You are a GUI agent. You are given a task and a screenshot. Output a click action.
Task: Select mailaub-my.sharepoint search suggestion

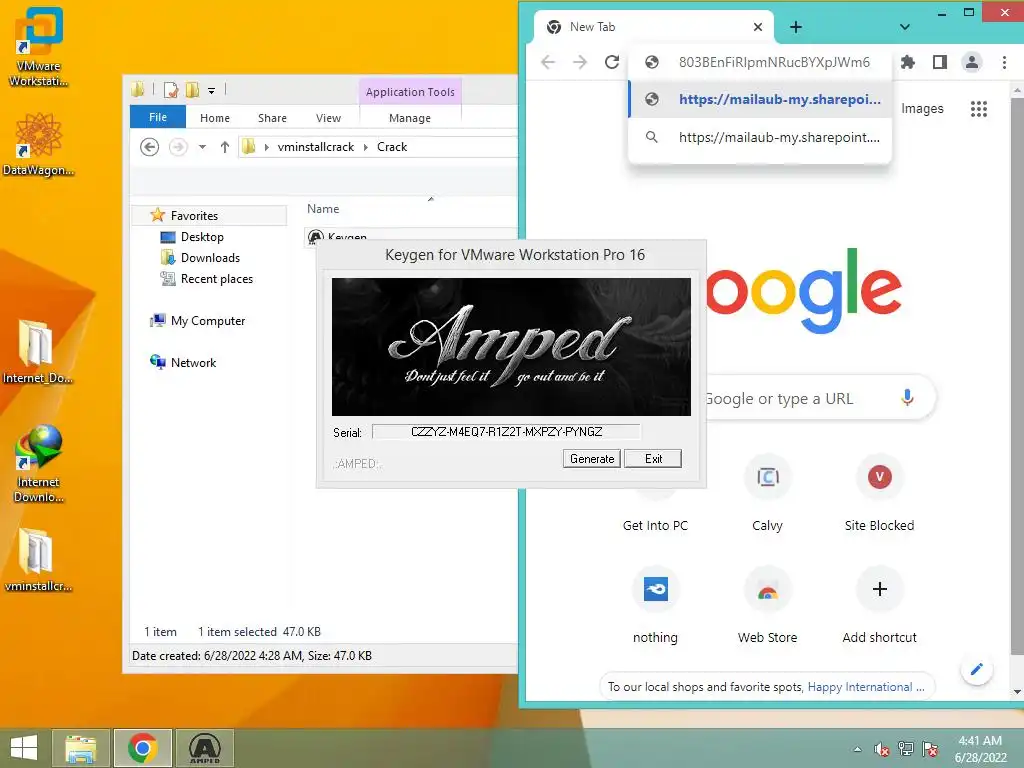tap(760, 137)
